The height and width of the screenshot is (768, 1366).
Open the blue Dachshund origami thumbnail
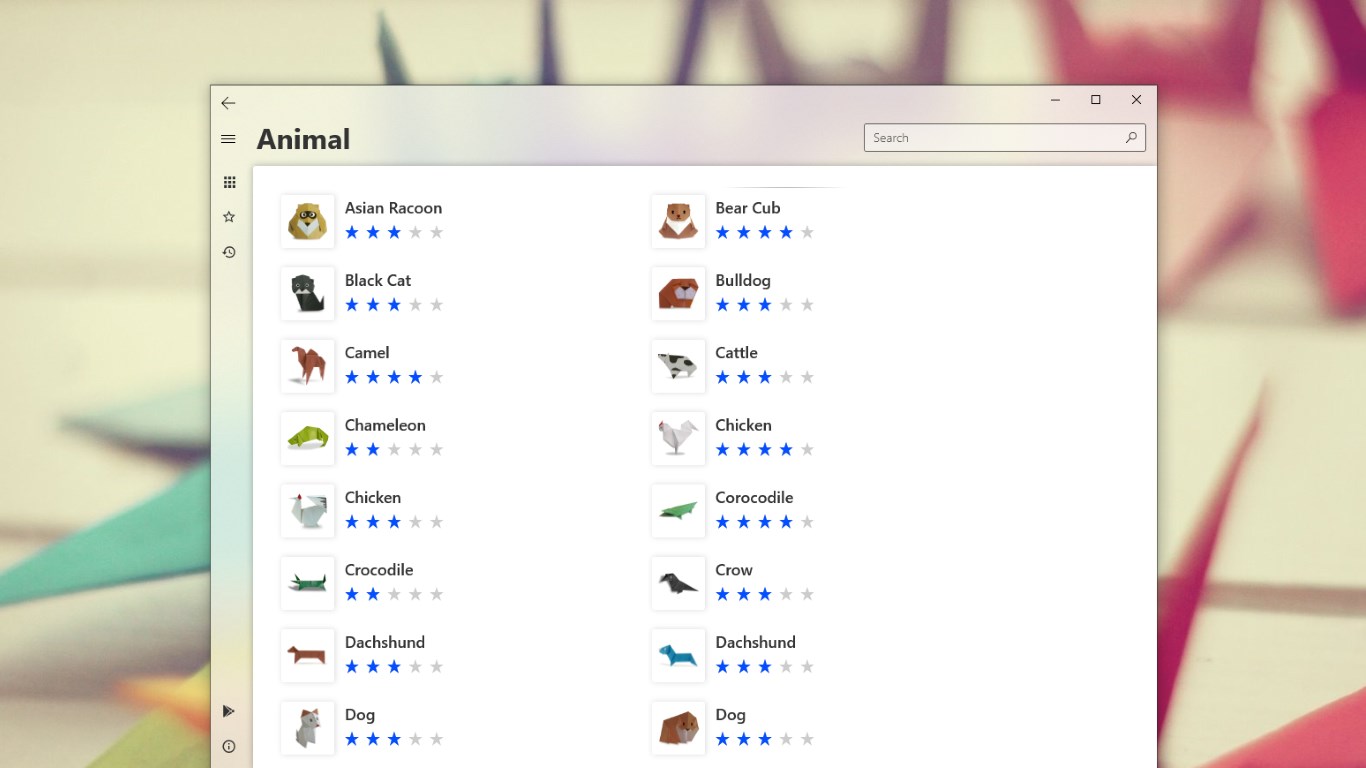pyautogui.click(x=678, y=655)
